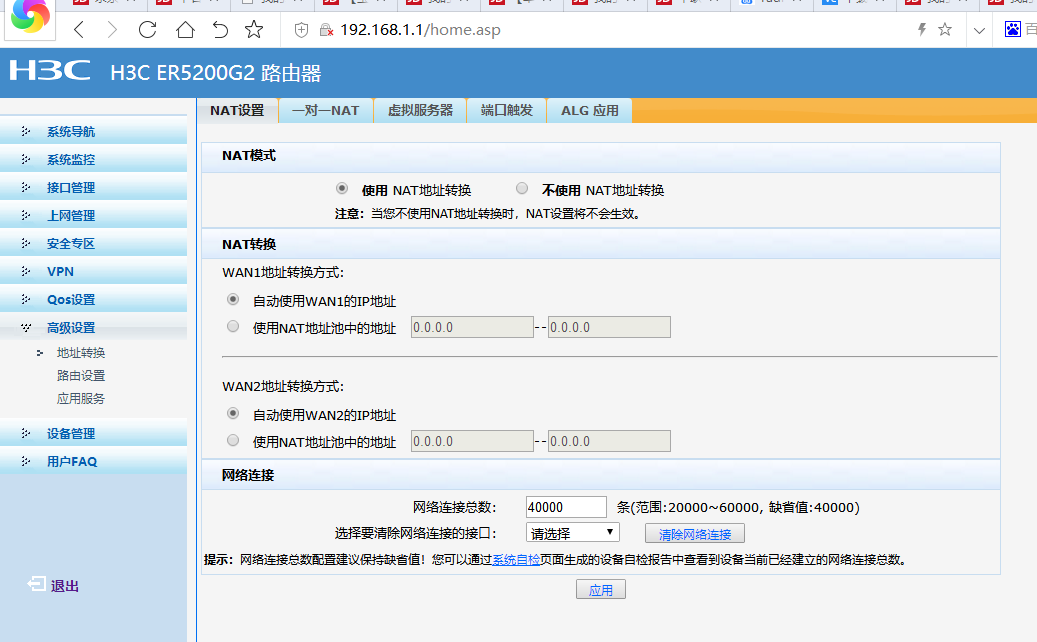The width and height of the screenshot is (1037, 642).
Task: Click WAN2 address pool start IP field
Action: 472,441
